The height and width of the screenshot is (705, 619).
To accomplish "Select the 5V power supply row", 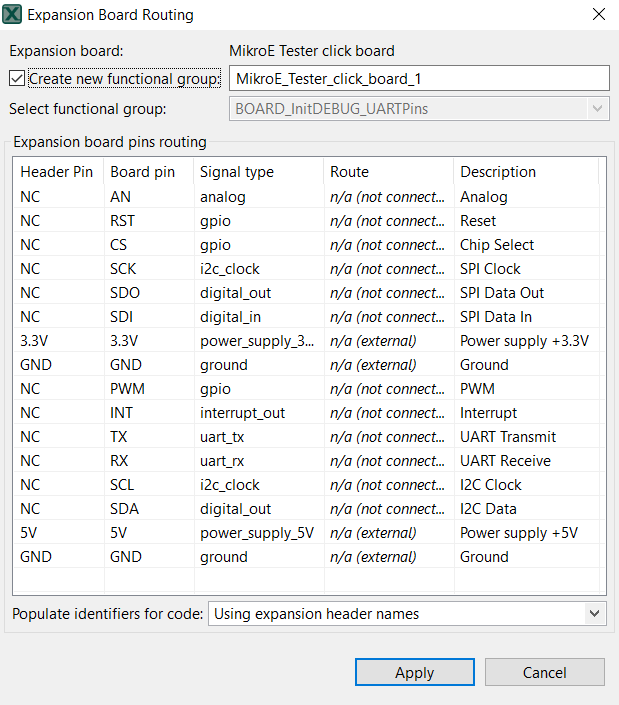I will tap(120, 533).
